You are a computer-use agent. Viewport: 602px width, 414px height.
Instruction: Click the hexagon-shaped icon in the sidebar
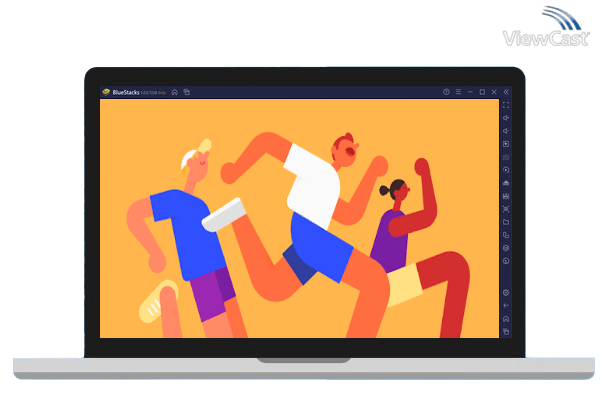tap(506, 248)
